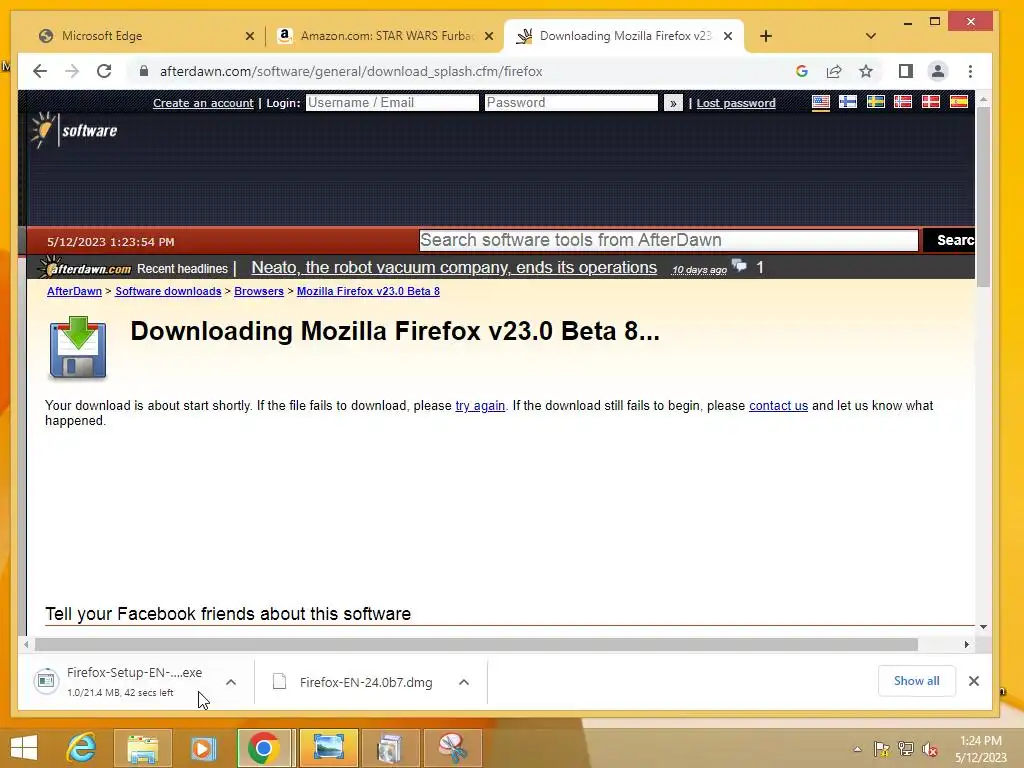This screenshot has width=1024, height=768.
Task: Open the Software downloads breadcrumb link
Action: pos(168,291)
